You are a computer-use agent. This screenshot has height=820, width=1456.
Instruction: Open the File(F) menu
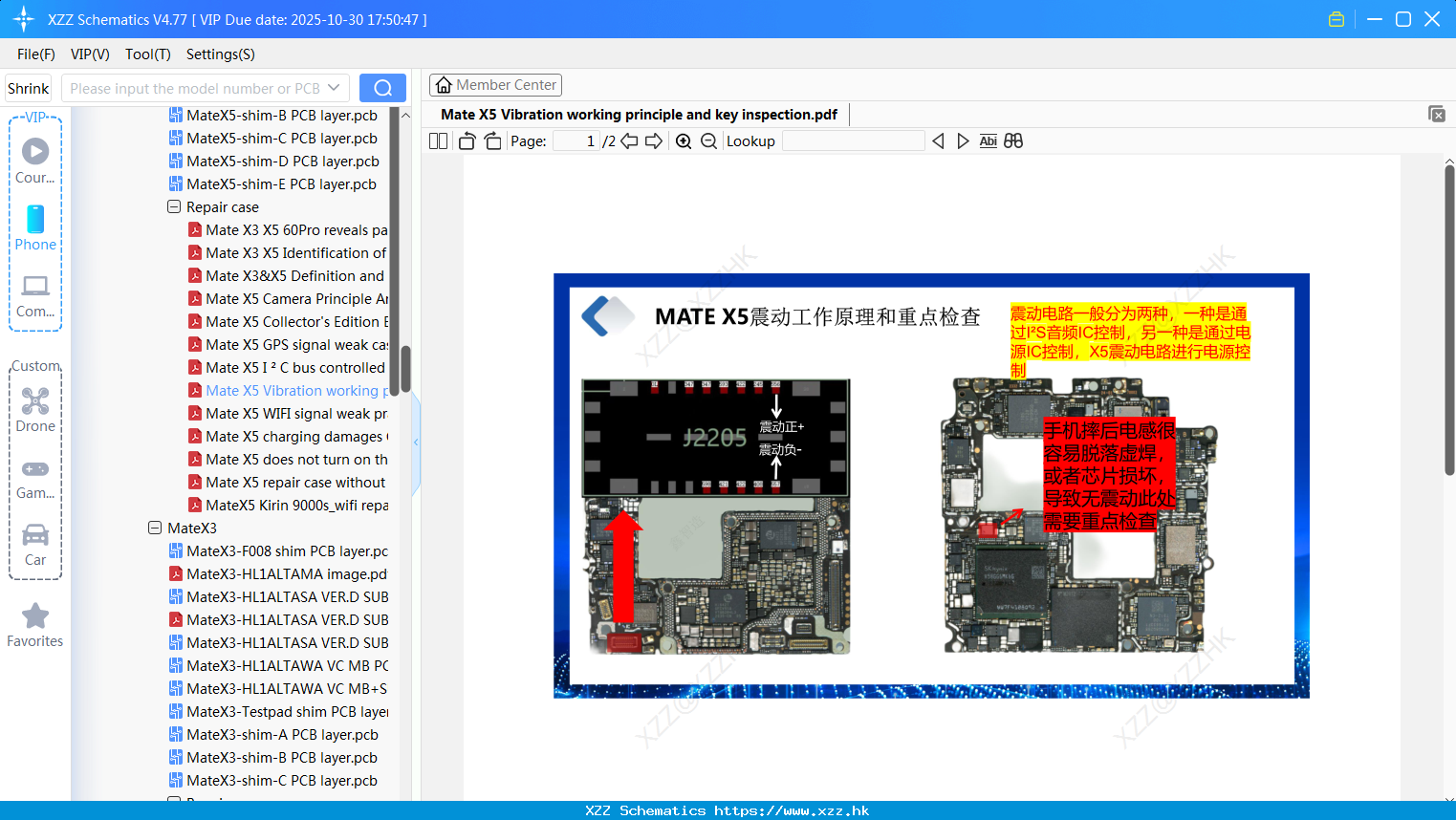coord(36,54)
